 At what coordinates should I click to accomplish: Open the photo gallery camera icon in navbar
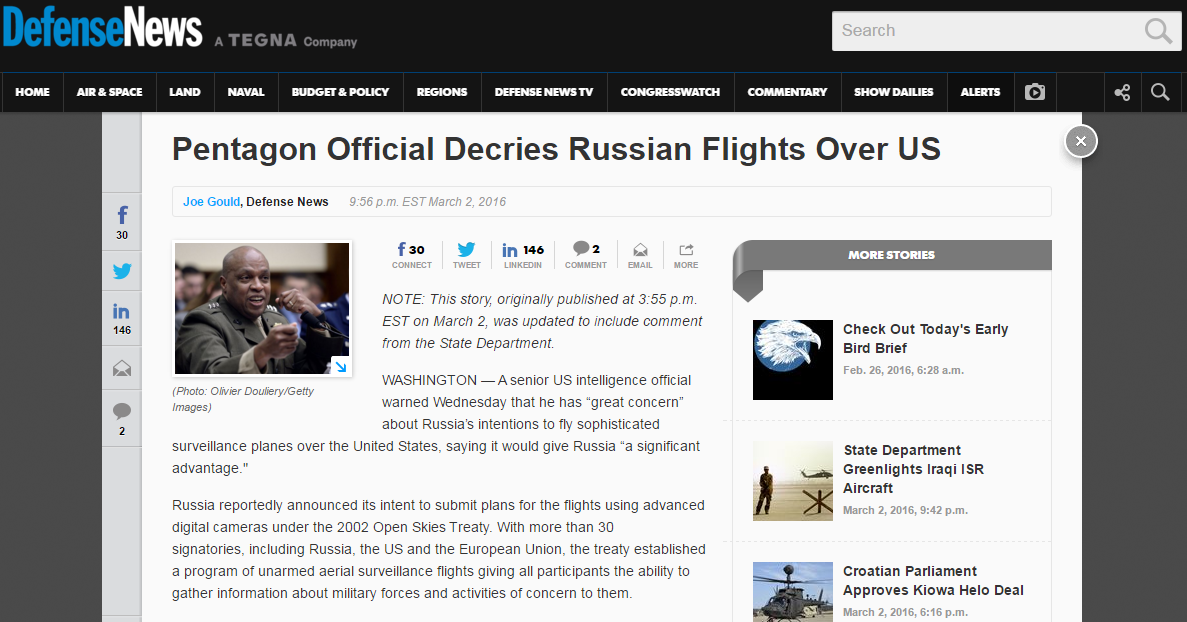pos(1035,92)
